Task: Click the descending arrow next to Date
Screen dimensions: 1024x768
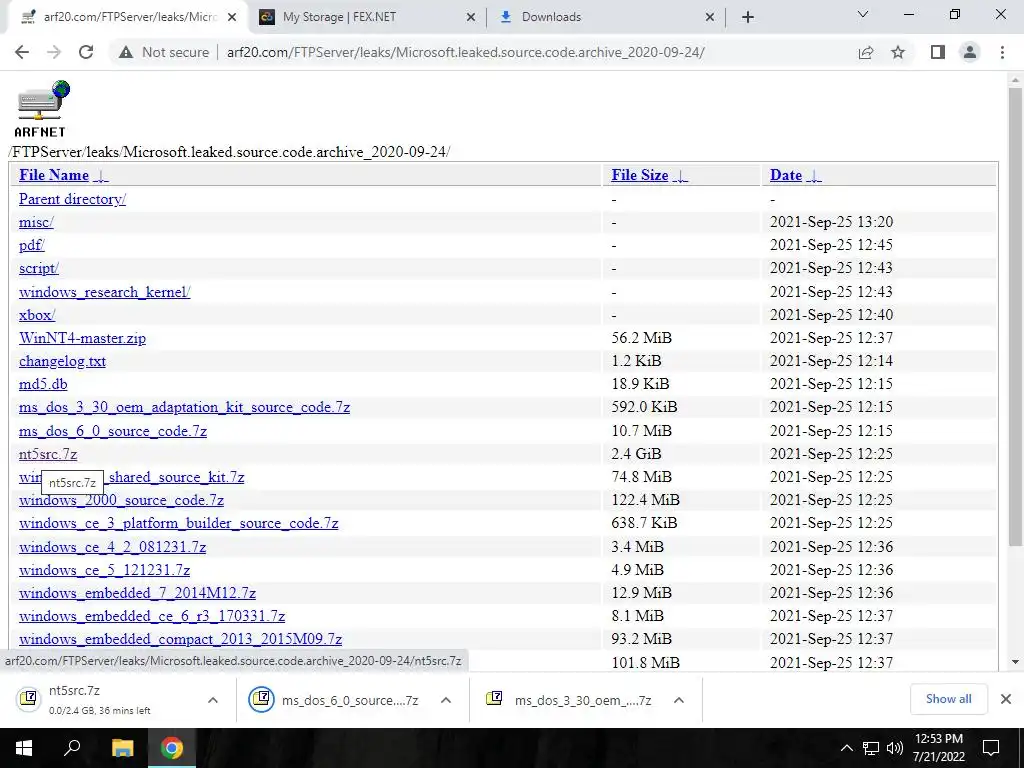Action: pos(814,176)
